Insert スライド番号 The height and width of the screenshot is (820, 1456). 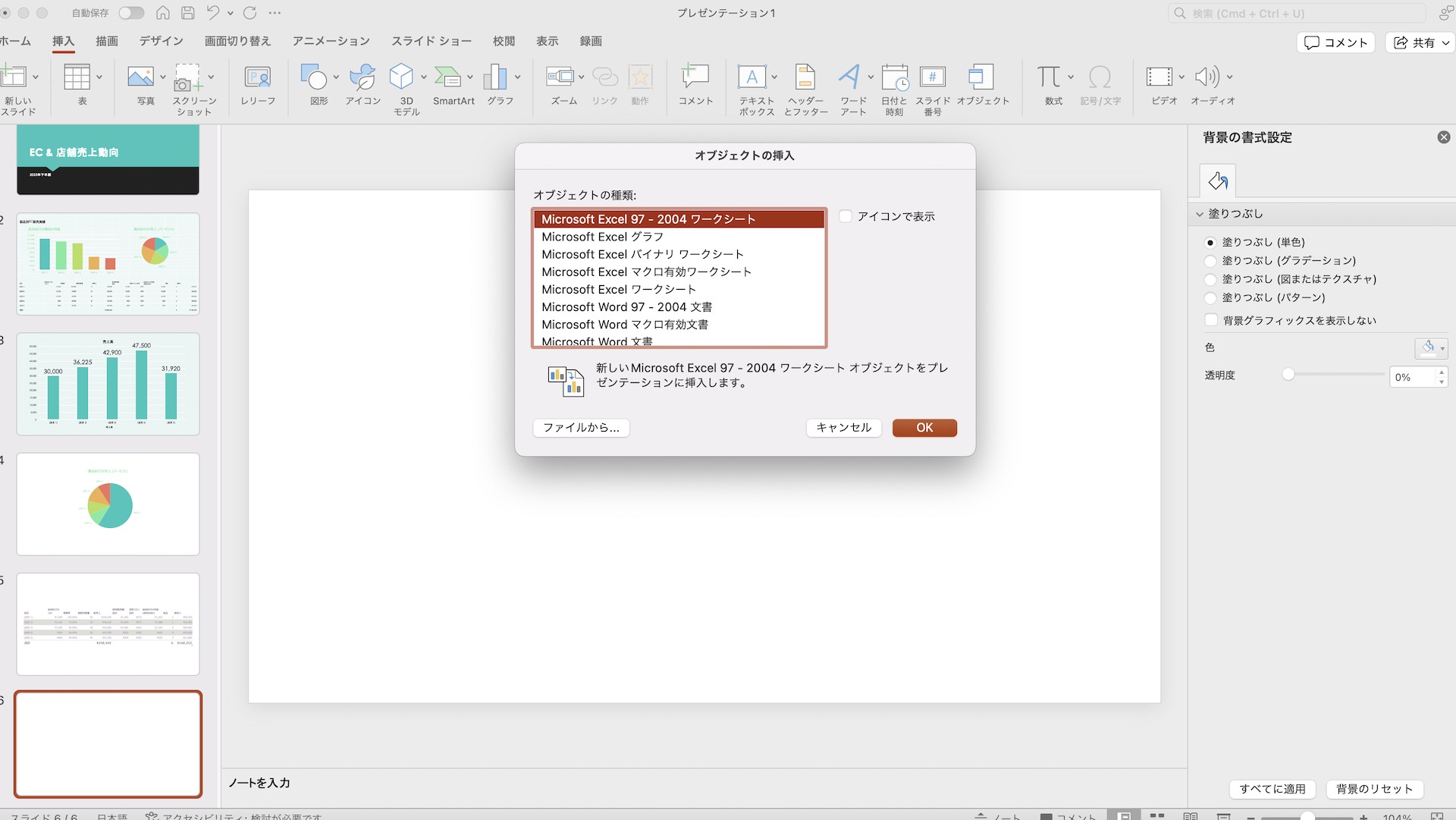click(x=933, y=77)
